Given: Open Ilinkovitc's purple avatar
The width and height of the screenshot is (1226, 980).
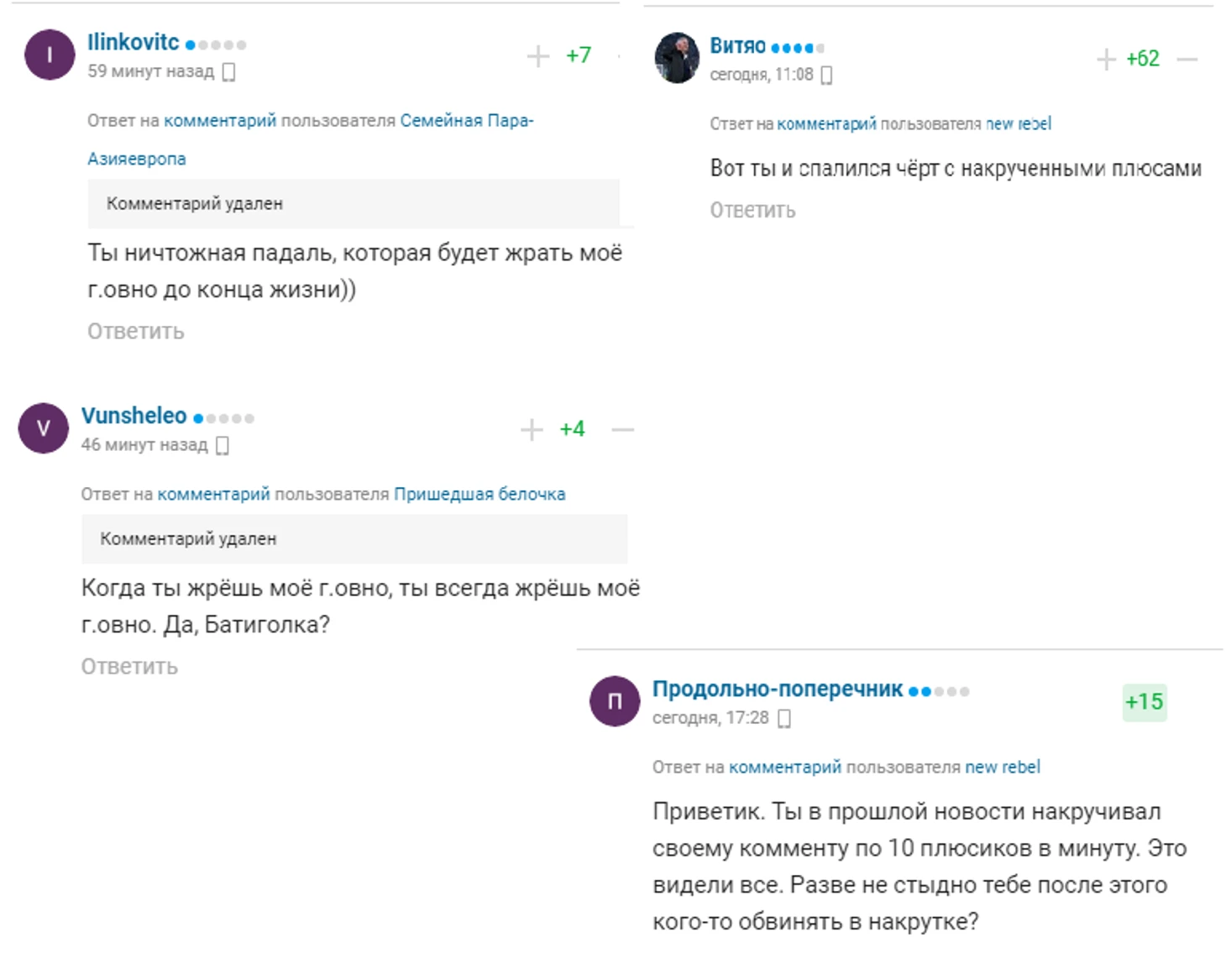Looking at the screenshot, I should (x=50, y=55).
